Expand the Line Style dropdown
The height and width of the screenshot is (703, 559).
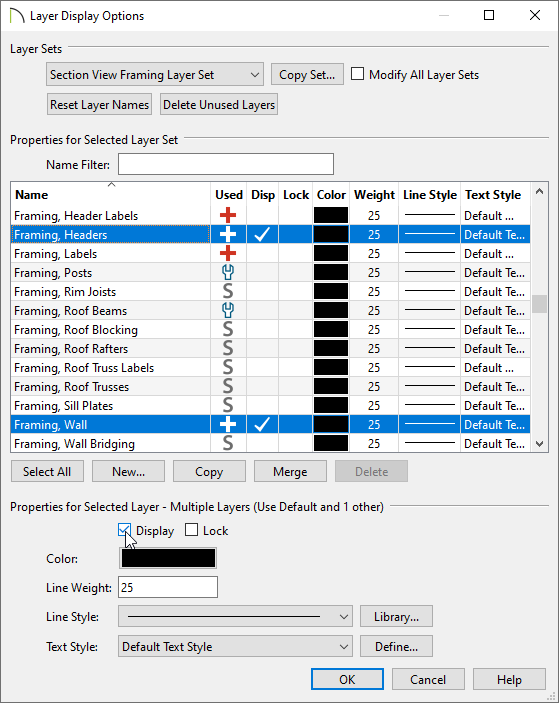point(235,616)
